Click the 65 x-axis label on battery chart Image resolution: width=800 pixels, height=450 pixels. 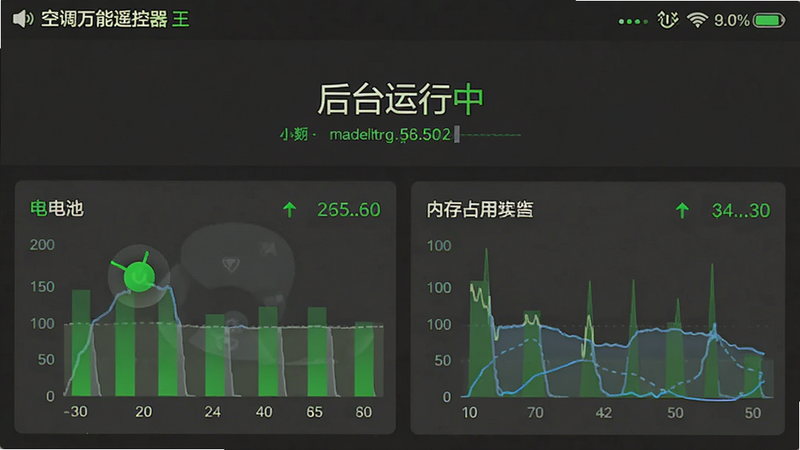point(314,412)
